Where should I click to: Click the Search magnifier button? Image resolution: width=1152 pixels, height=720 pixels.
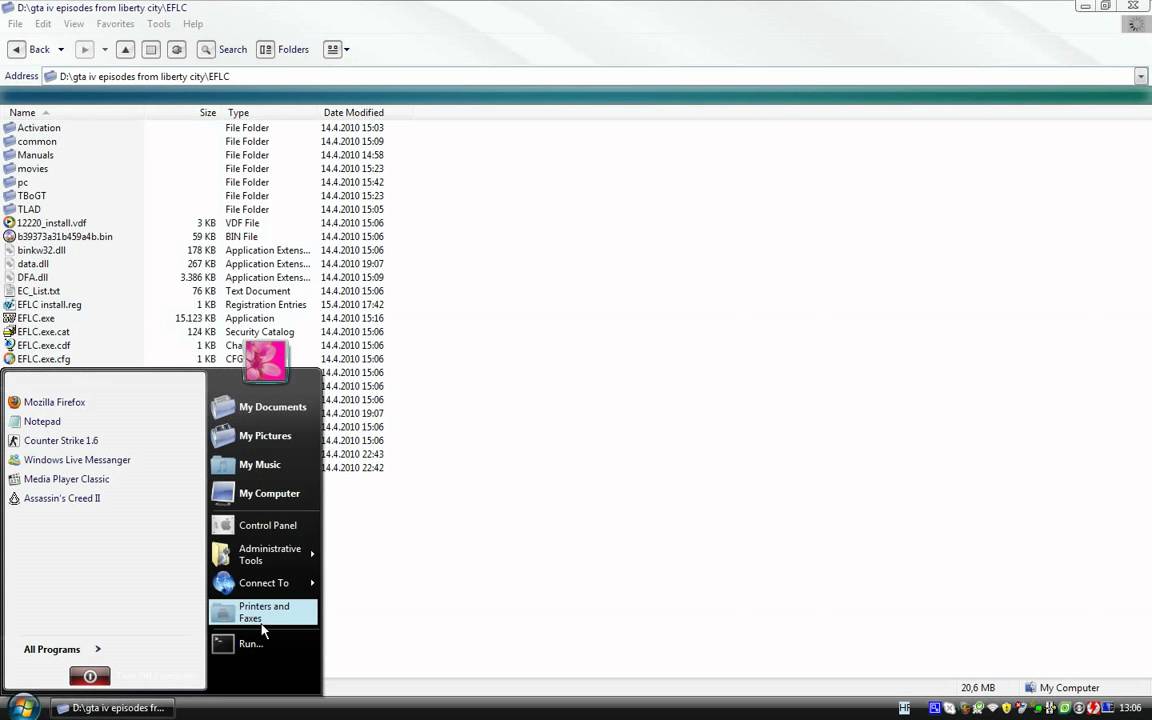coord(206,49)
